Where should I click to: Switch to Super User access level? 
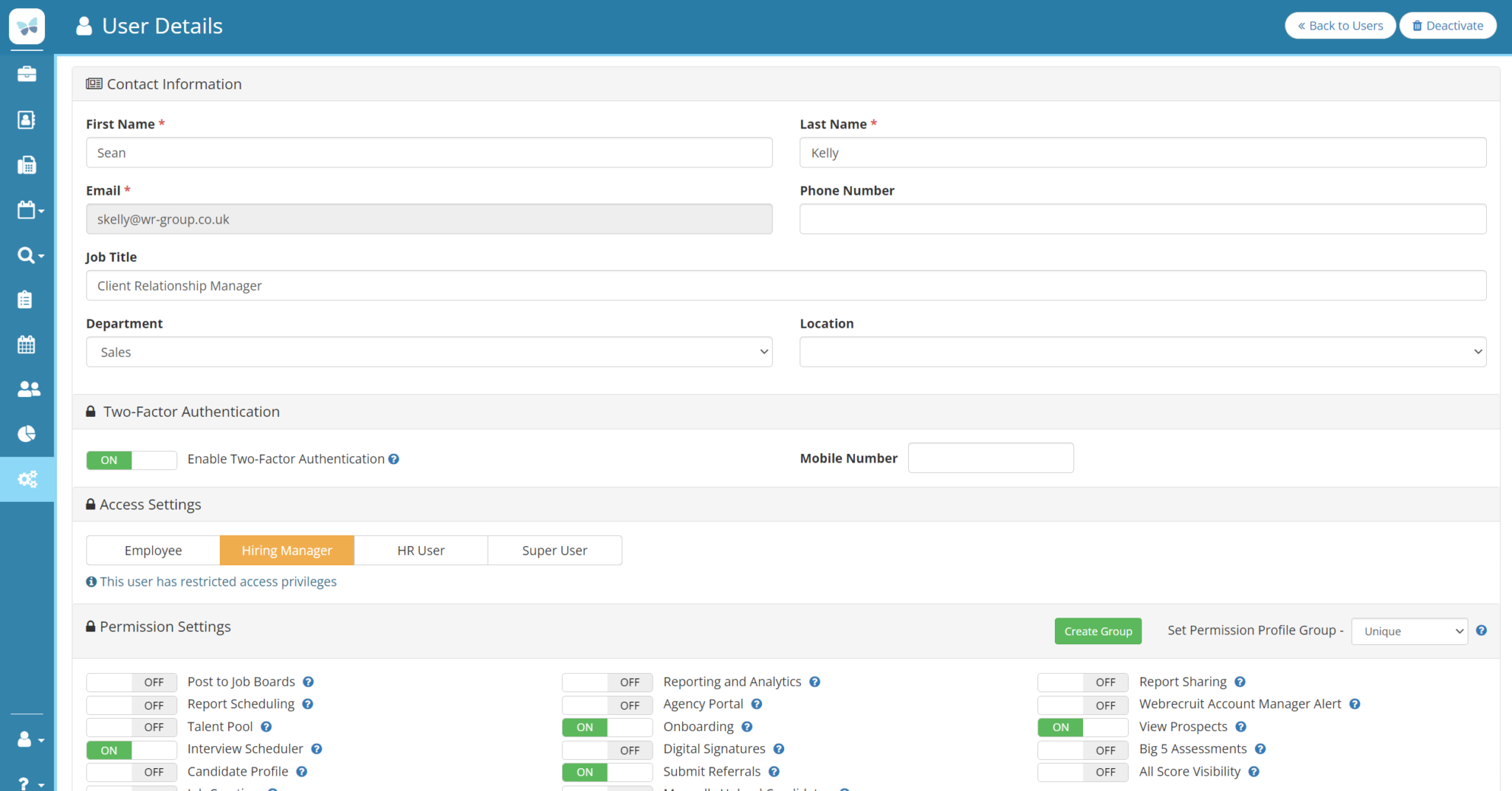pyautogui.click(x=554, y=550)
